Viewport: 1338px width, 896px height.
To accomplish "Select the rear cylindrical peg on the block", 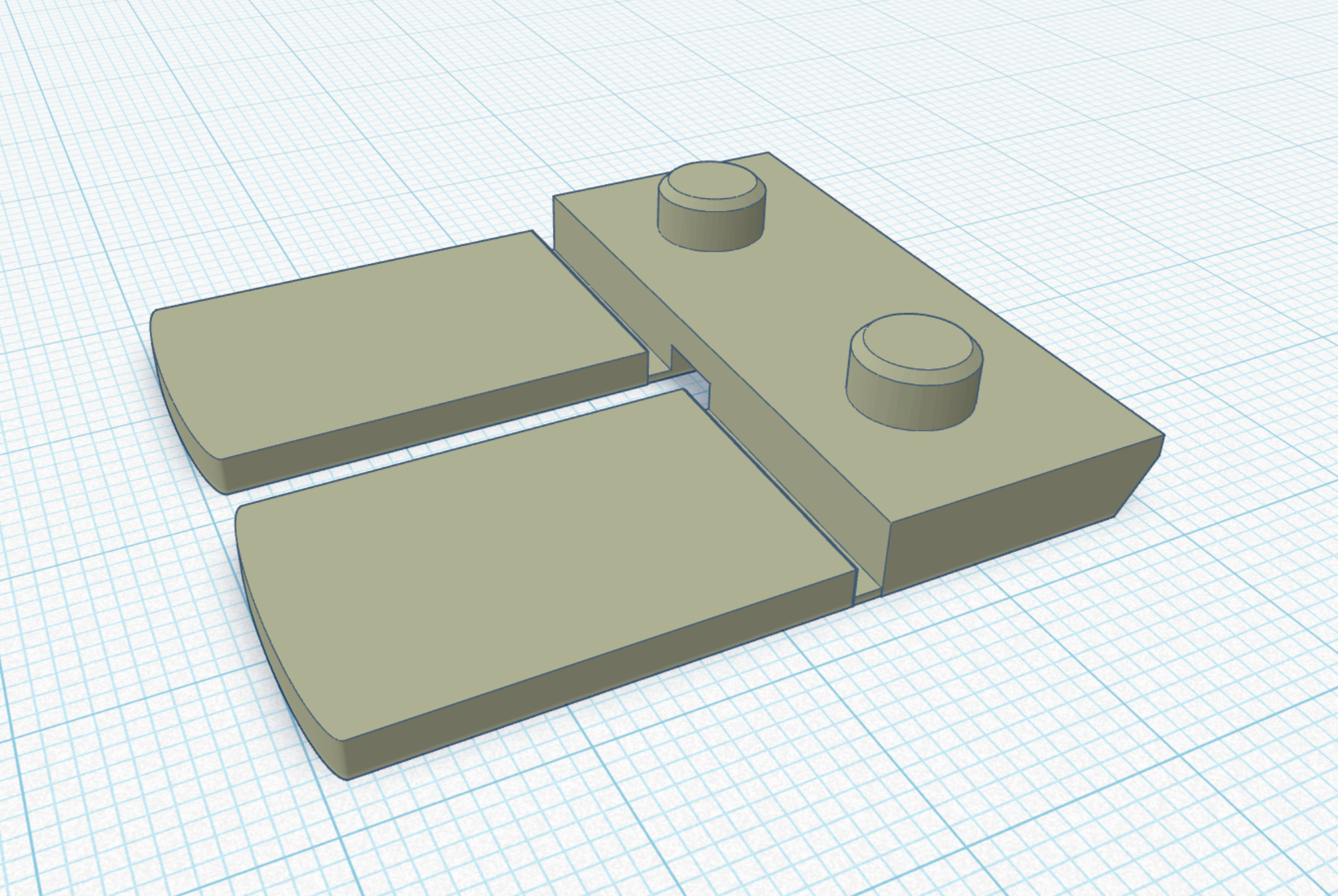I will pyautogui.click(x=711, y=206).
